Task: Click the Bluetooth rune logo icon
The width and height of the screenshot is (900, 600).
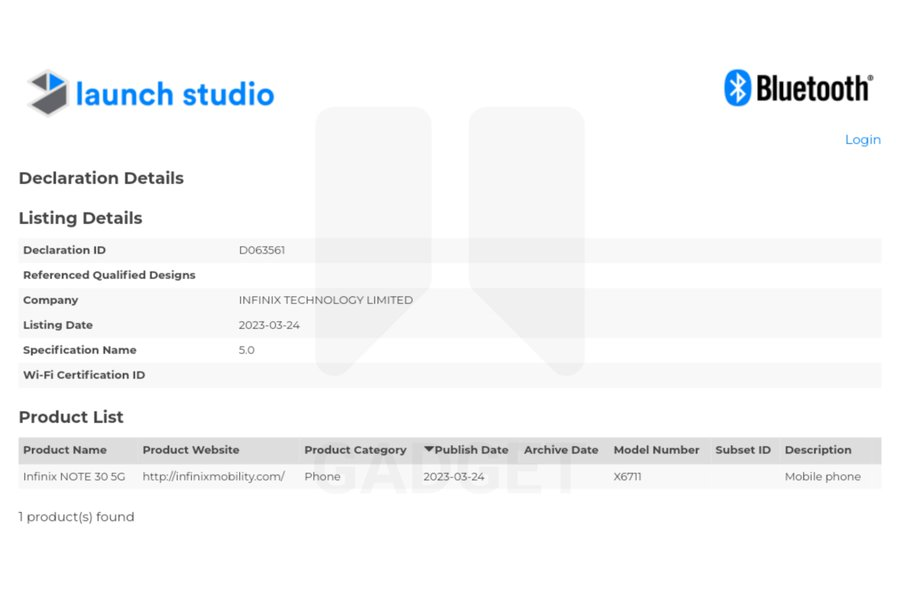Action: point(737,88)
